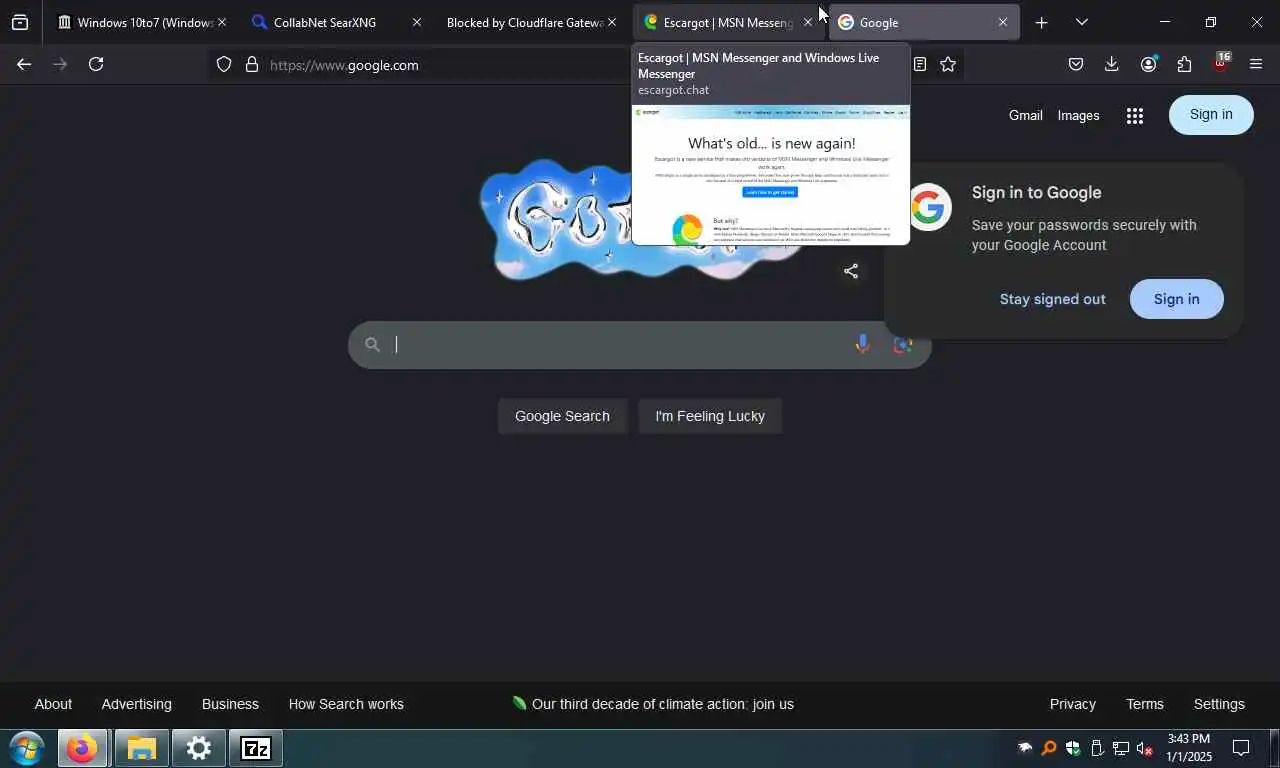The image size is (1280, 768).
Task: Open climate action join us link
Action: [652, 704]
